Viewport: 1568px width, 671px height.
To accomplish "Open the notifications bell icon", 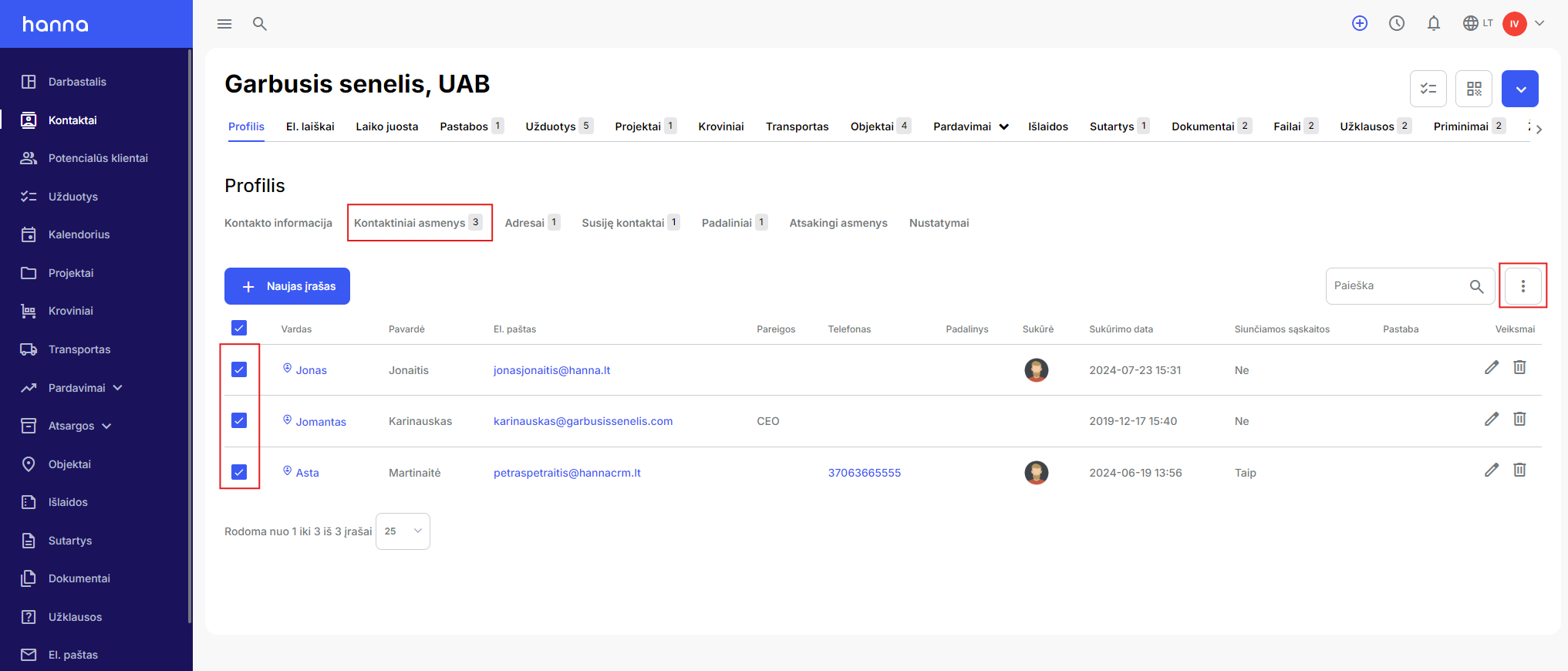I will 1434,23.
